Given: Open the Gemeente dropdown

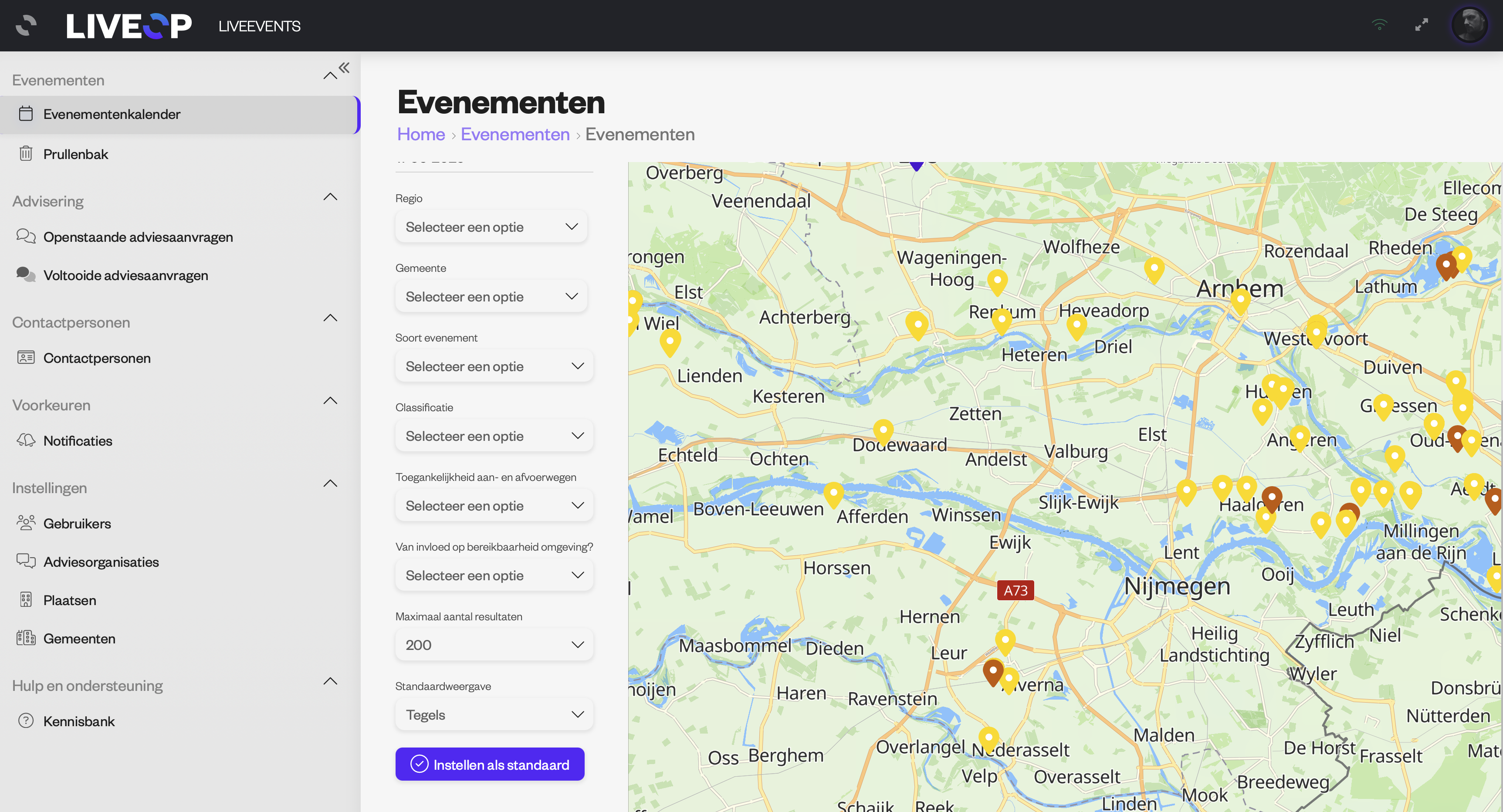Looking at the screenshot, I should (491, 296).
